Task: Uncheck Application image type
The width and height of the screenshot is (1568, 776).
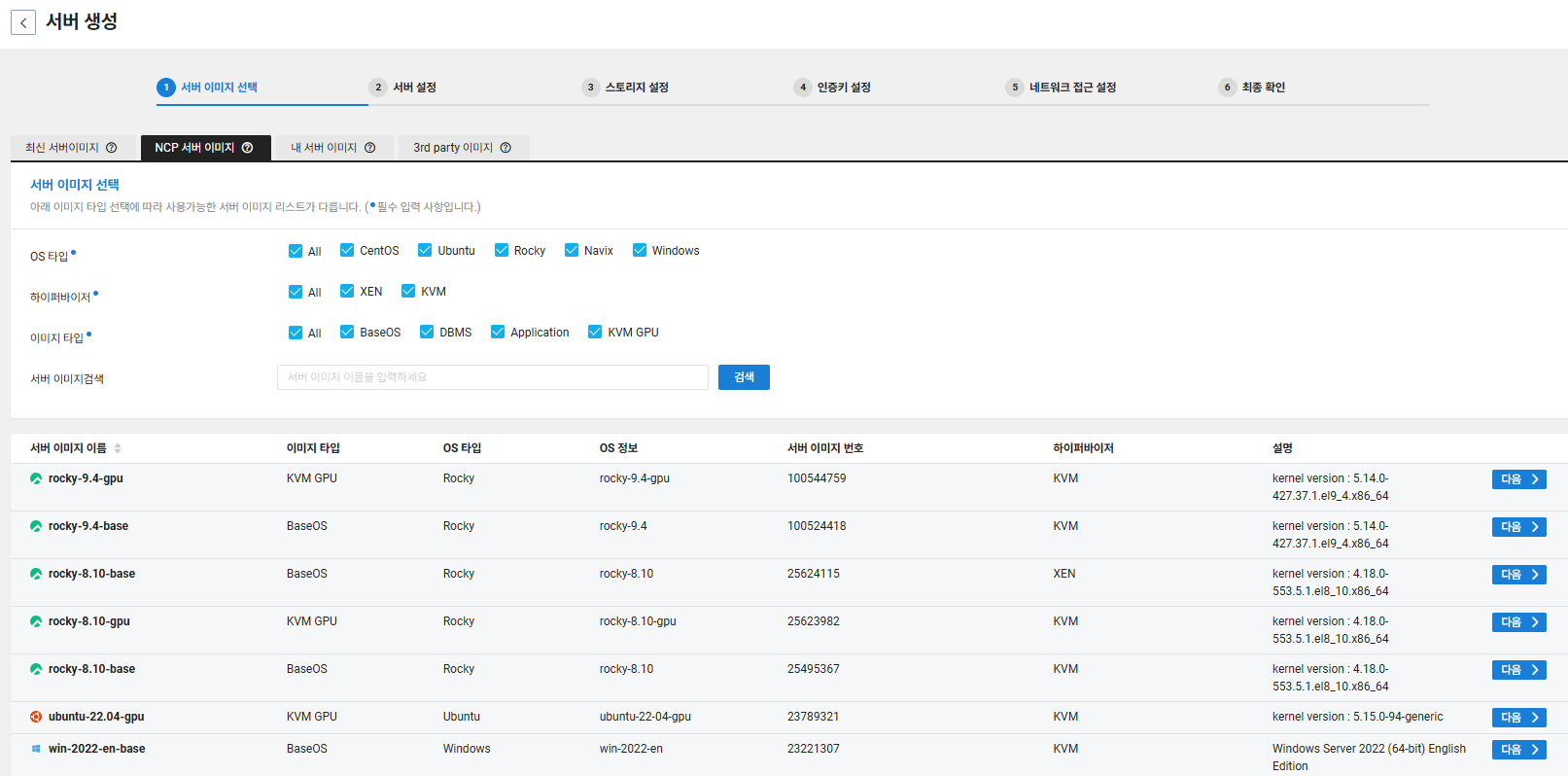Action: click(498, 332)
